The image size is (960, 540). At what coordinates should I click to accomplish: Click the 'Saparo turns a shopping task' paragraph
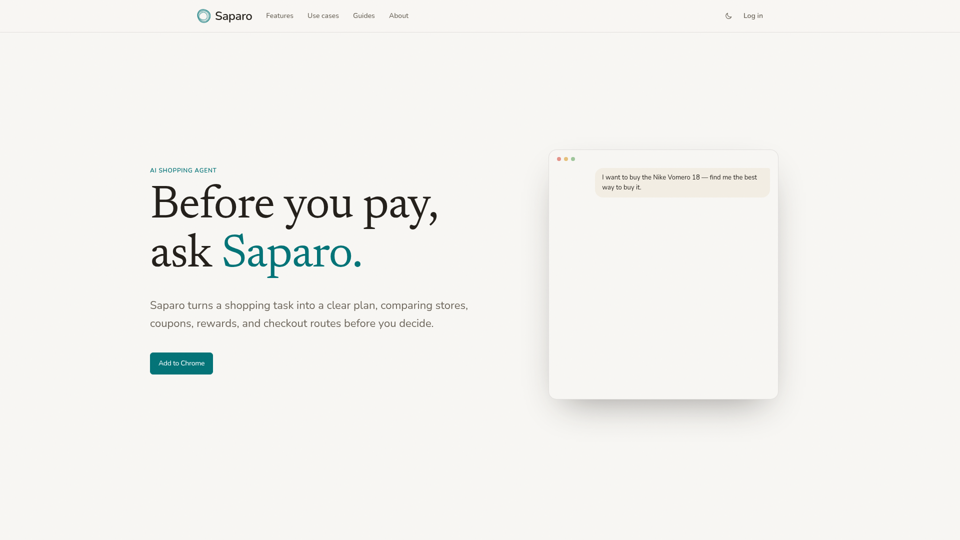[309, 314]
